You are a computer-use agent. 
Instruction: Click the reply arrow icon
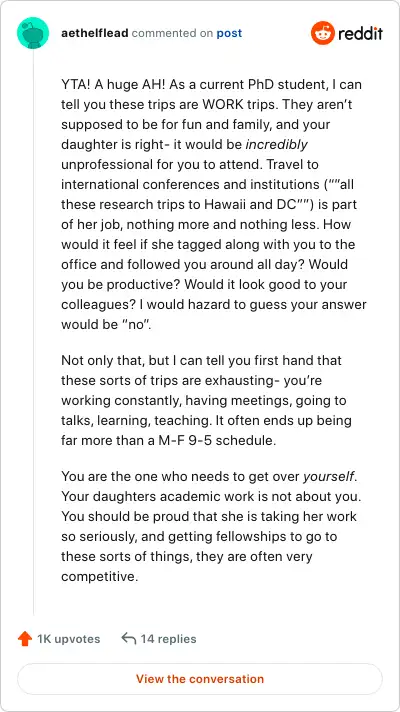[x=129, y=639]
